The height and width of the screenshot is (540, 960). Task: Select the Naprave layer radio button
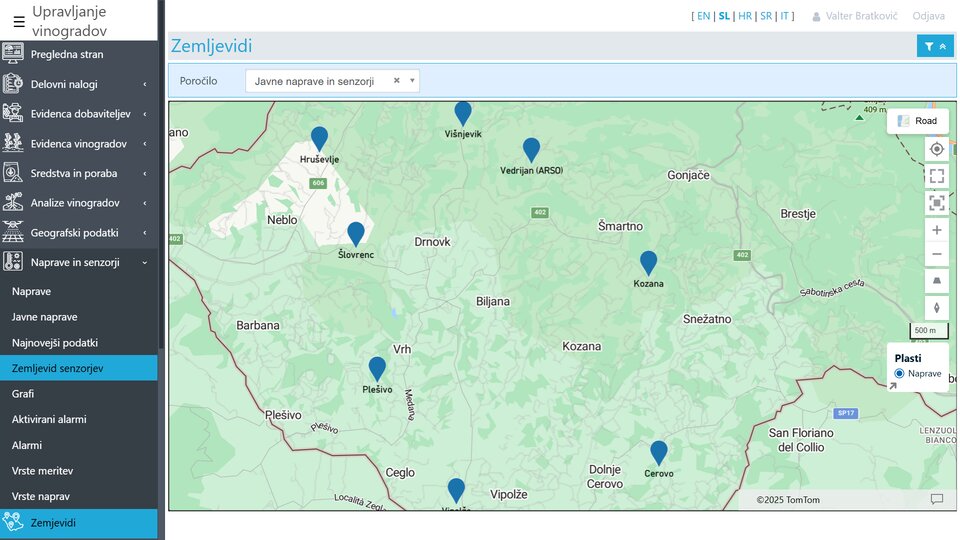(899, 373)
